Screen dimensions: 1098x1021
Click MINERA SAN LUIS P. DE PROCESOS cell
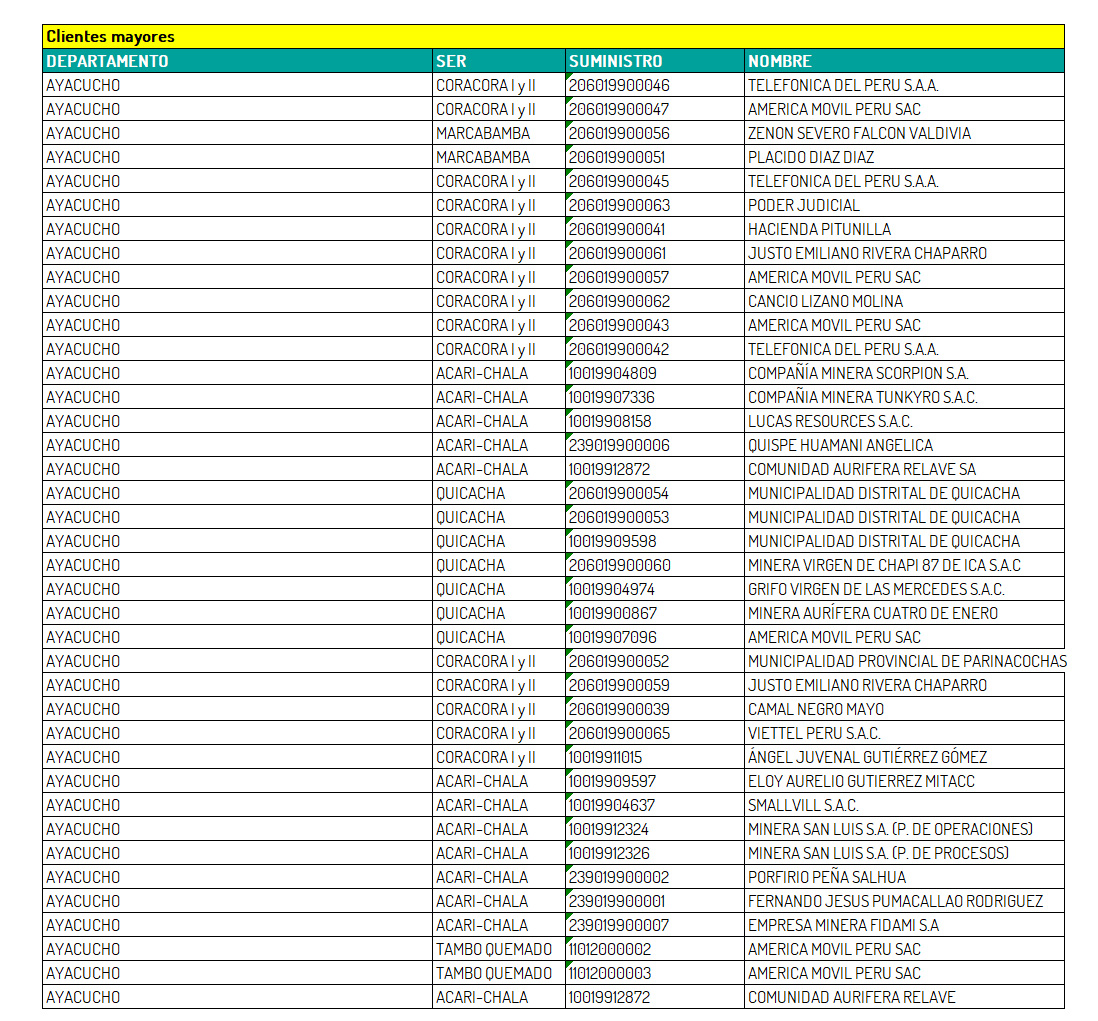click(904, 853)
